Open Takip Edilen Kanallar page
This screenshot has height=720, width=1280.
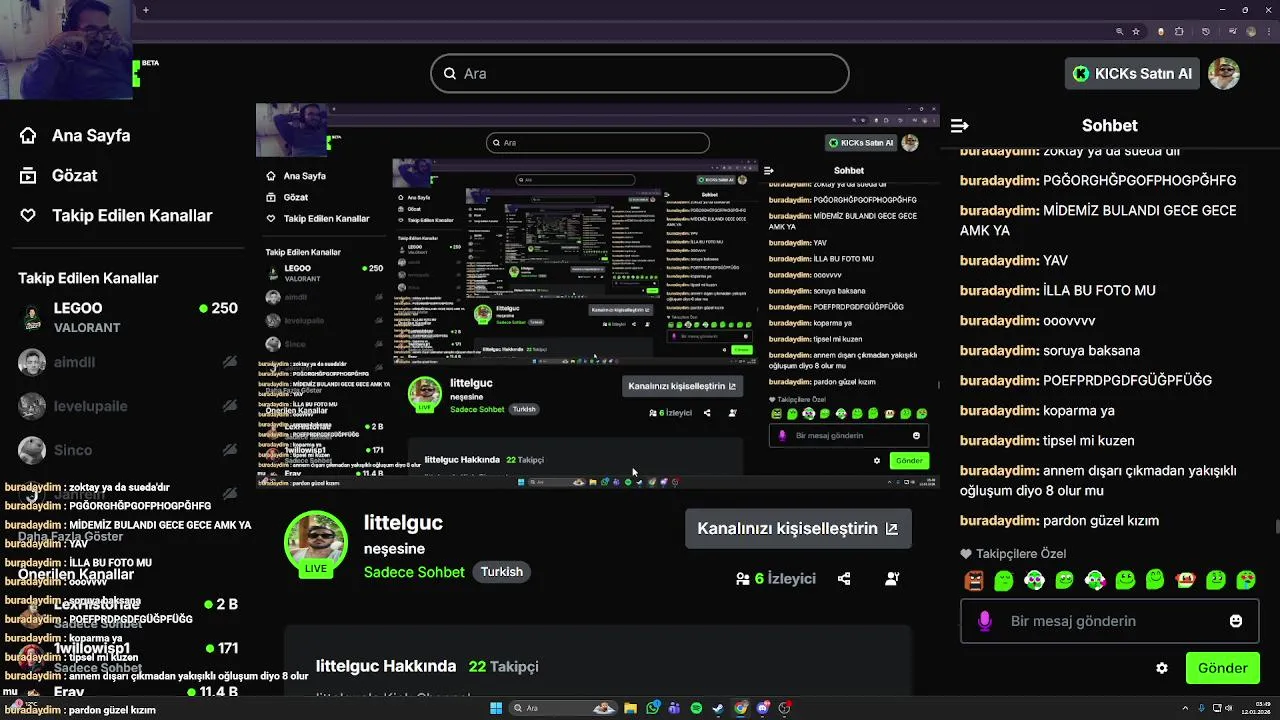[132, 215]
